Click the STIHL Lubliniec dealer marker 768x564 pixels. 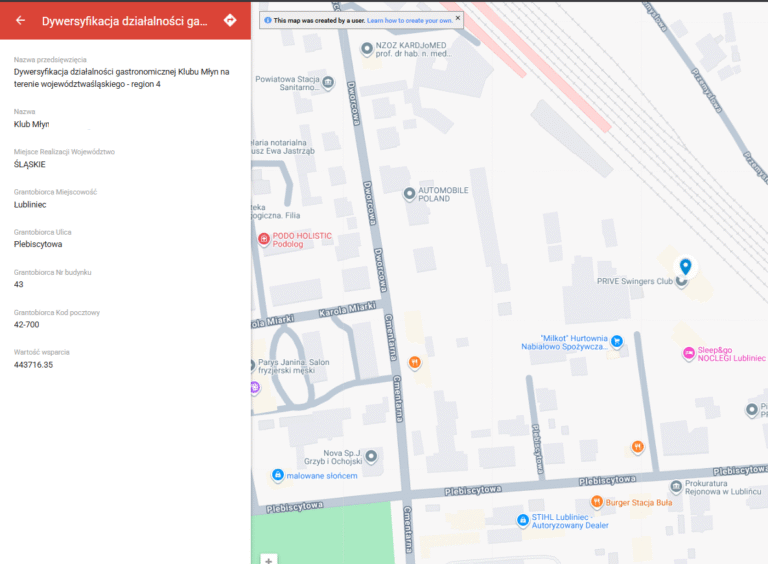(522, 520)
